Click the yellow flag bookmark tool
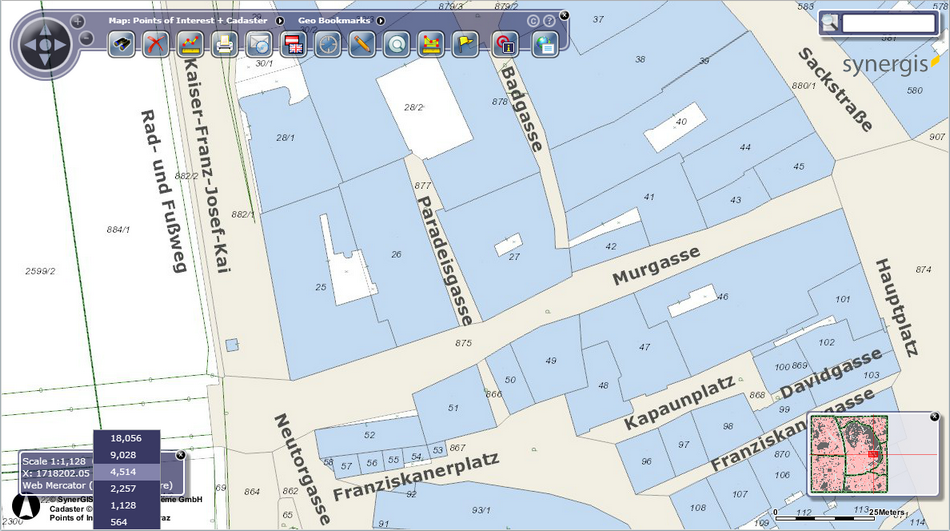Image resolution: width=950 pixels, height=531 pixels. (465, 44)
